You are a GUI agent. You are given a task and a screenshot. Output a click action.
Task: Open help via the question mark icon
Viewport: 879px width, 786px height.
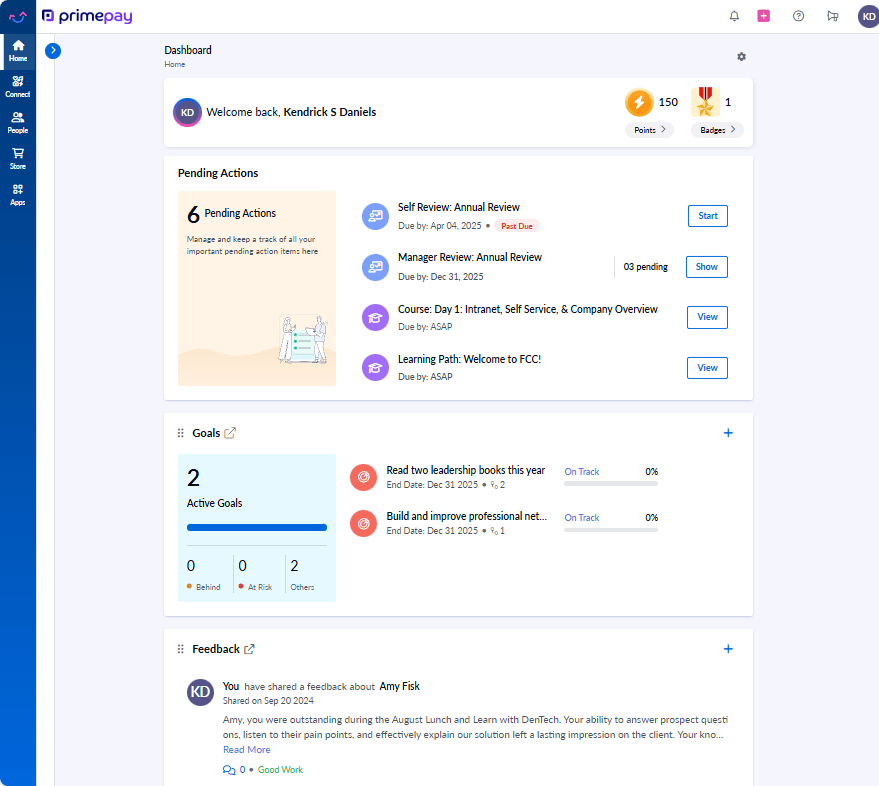(797, 16)
